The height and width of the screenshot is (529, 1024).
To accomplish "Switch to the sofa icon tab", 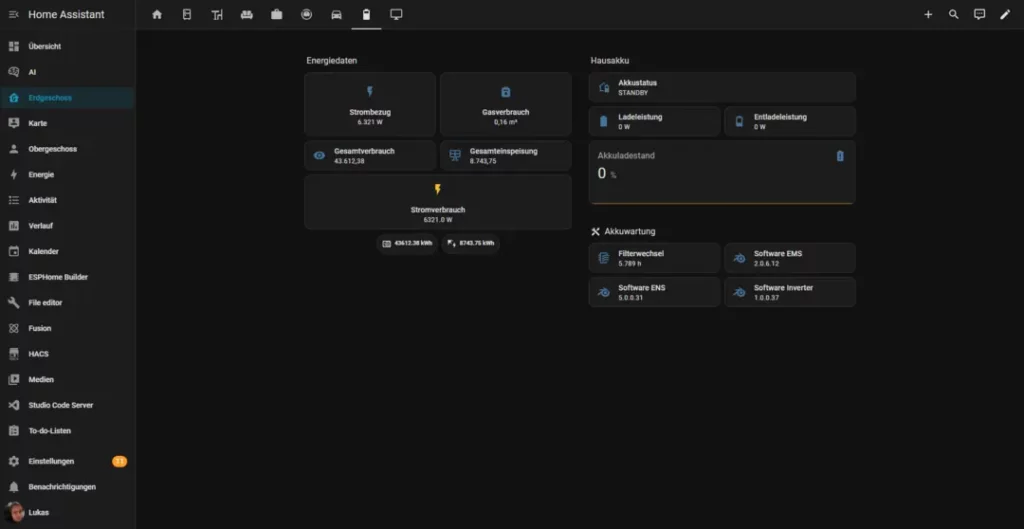I will [247, 14].
